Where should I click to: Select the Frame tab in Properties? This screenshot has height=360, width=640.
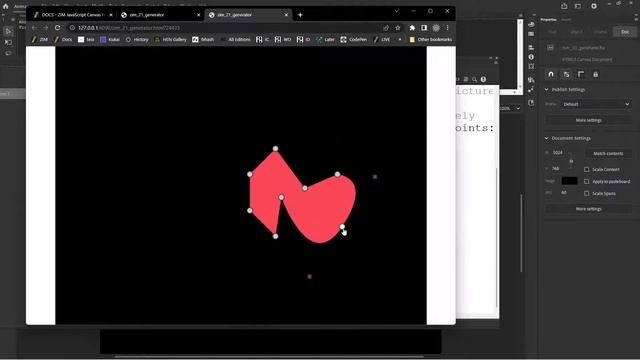pos(601,32)
